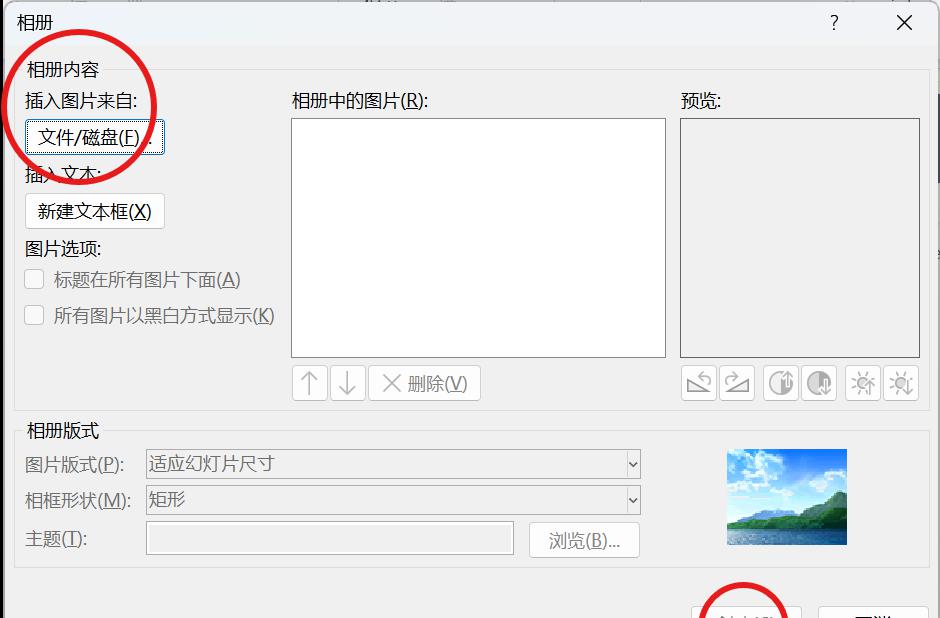
Task: Click inside the 主题 text field
Action: pyautogui.click(x=330, y=540)
